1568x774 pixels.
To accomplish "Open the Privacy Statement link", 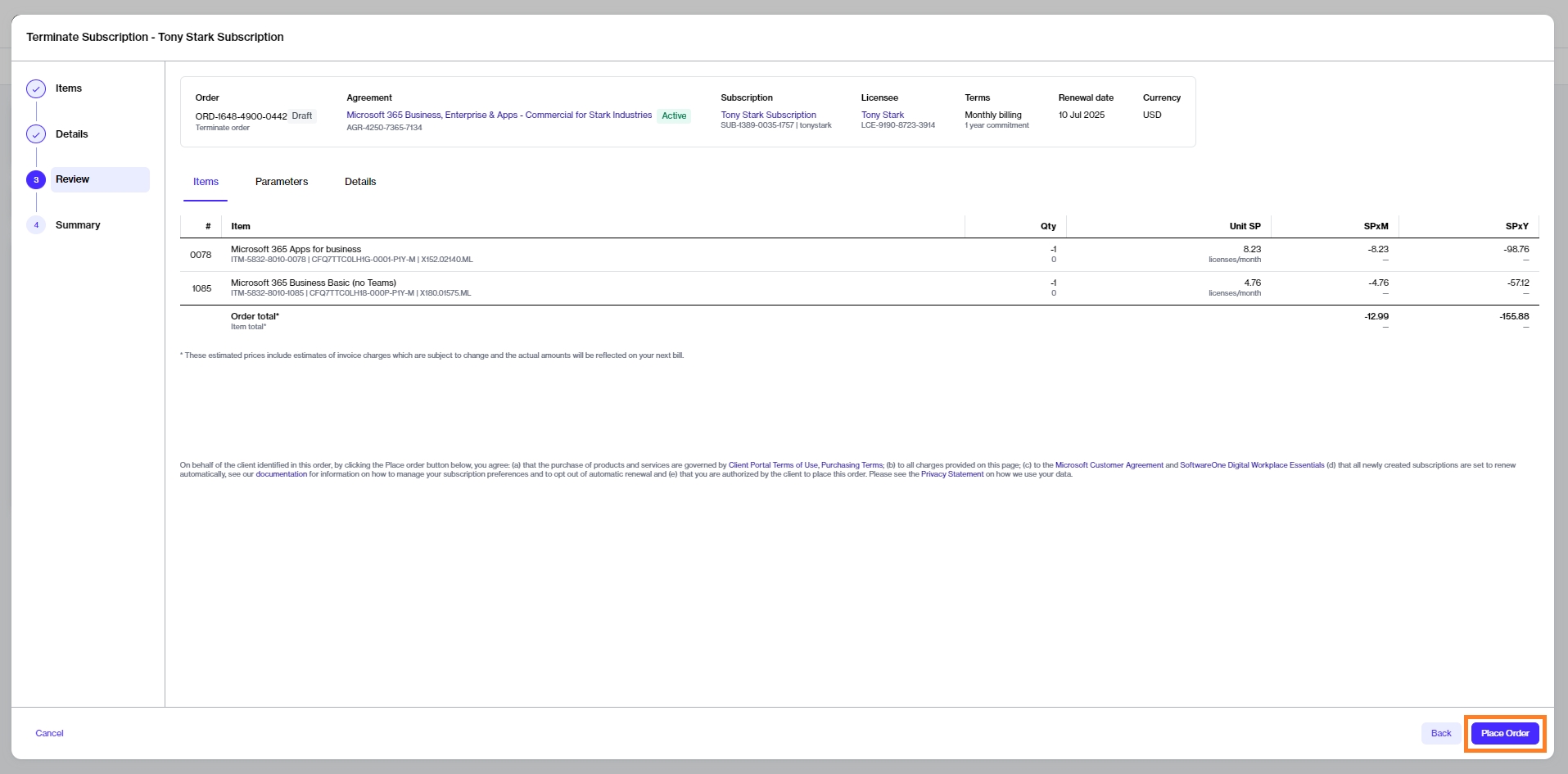I will click(x=951, y=474).
